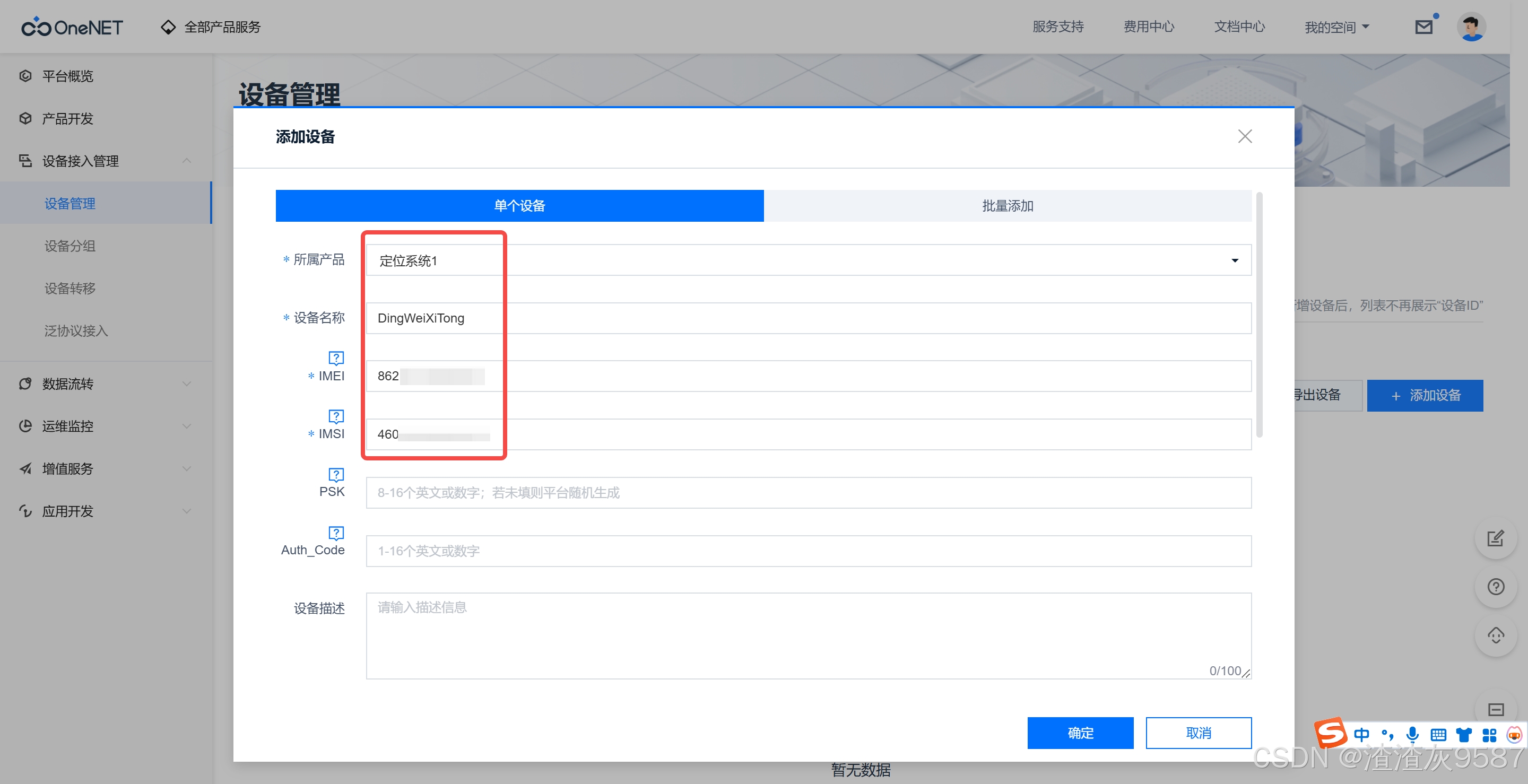Click the PSK help question-mark icon
Screen dimensions: 1528x784
pyautogui.click(x=336, y=474)
